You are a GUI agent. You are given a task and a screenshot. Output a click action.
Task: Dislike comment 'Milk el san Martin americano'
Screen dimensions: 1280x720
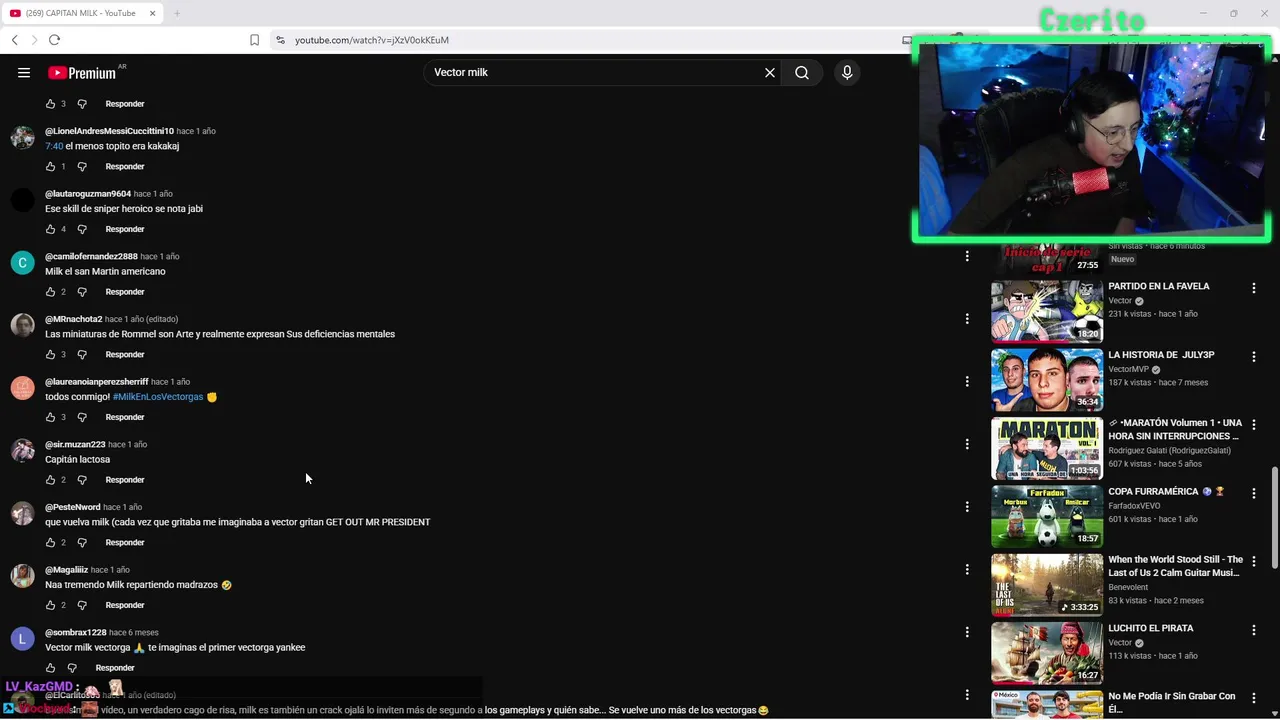[82, 292]
